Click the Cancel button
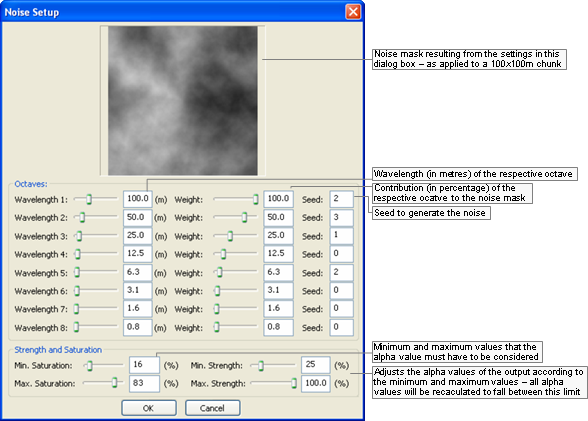The height and width of the screenshot is (421, 588). (213, 408)
